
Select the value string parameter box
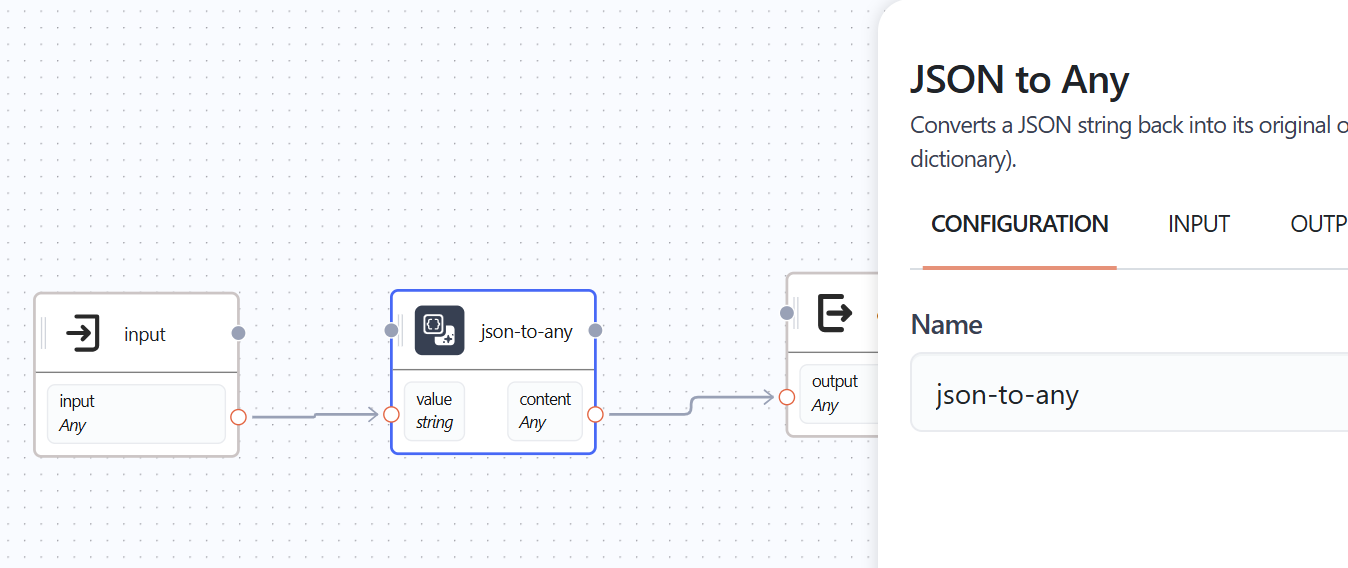click(x=434, y=411)
